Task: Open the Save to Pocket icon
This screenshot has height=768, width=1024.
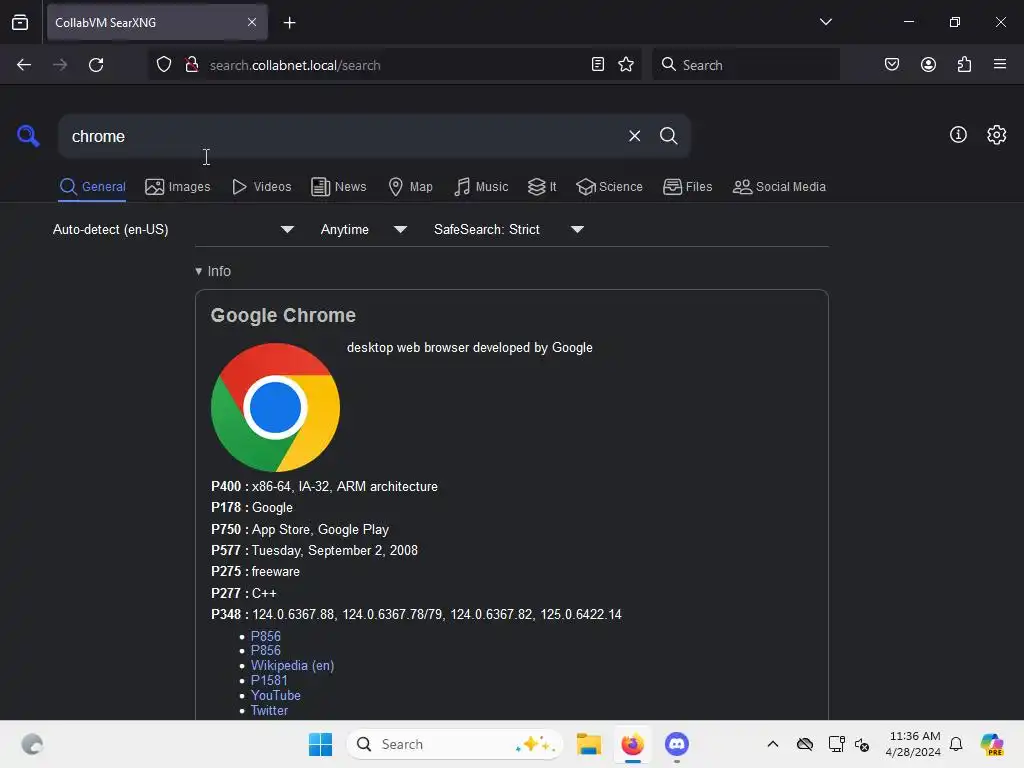Action: coord(892,64)
